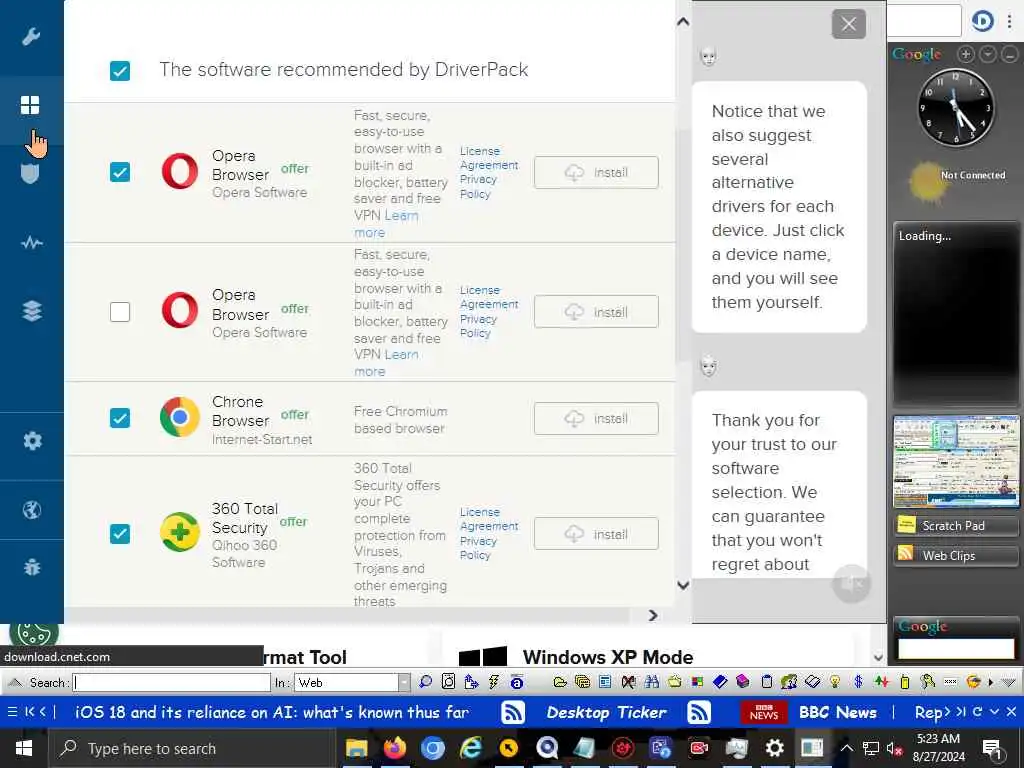The width and height of the screenshot is (1024, 768).
Task: Click the globe language icon in sidebar
Action: click(32, 510)
